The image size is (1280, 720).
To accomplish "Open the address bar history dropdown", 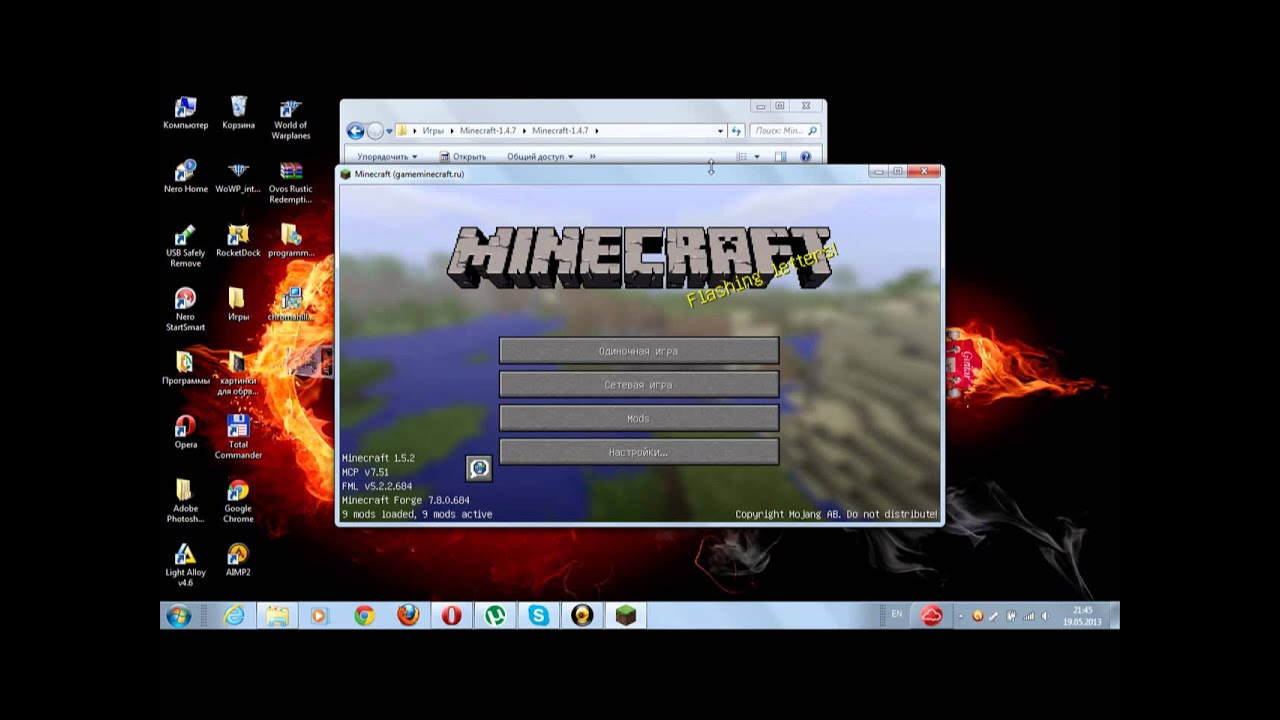I will 720,131.
